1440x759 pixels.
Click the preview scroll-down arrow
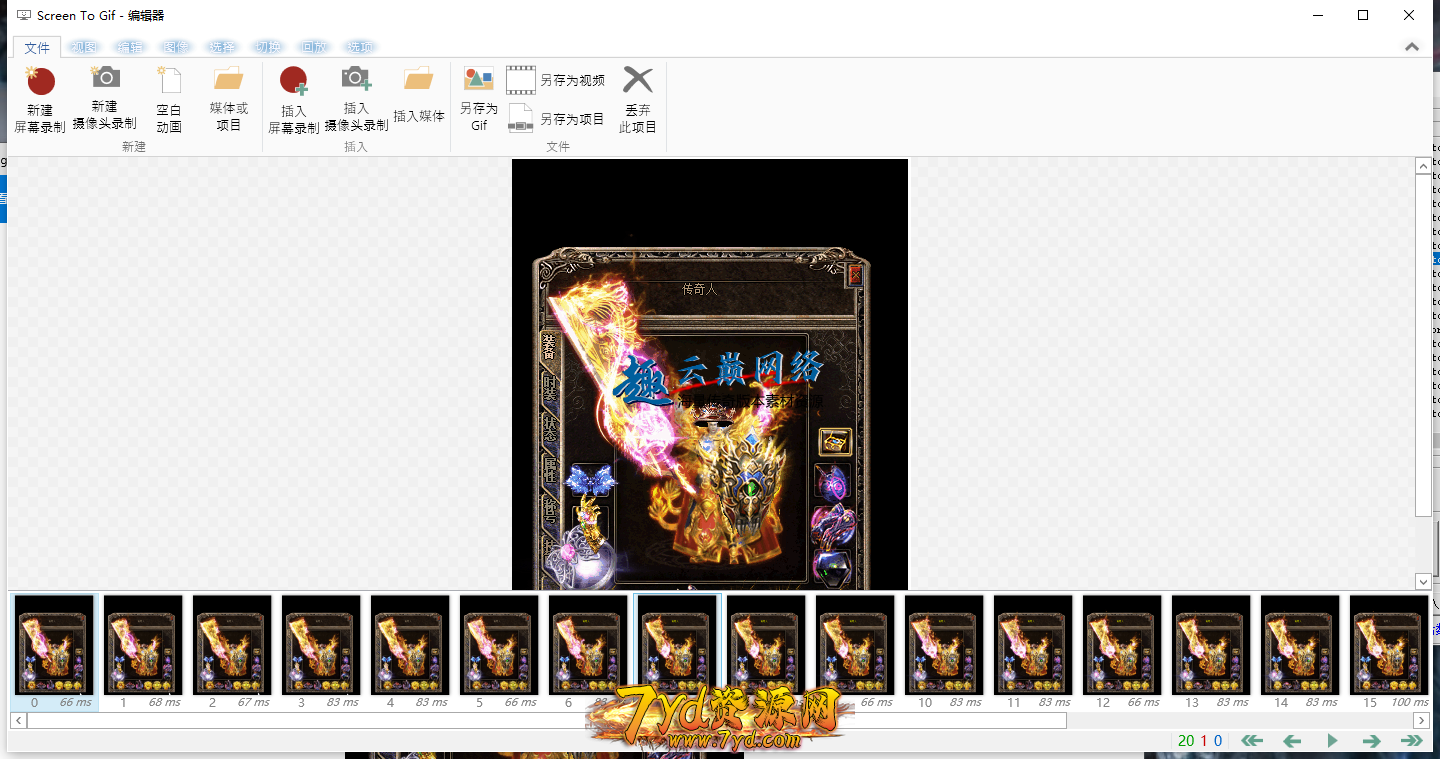[1423, 581]
